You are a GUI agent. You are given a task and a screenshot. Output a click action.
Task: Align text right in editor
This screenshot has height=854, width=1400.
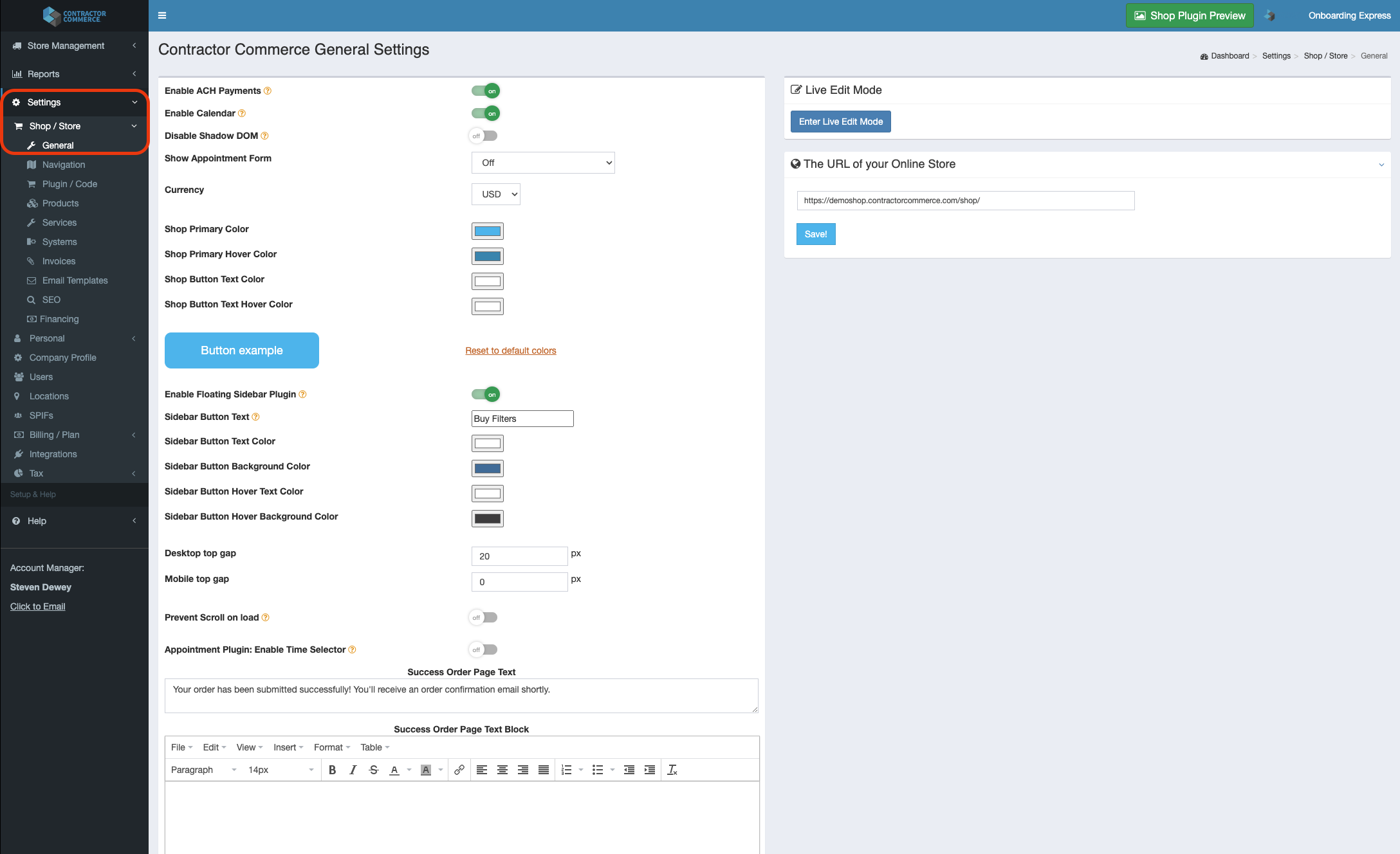[523, 770]
